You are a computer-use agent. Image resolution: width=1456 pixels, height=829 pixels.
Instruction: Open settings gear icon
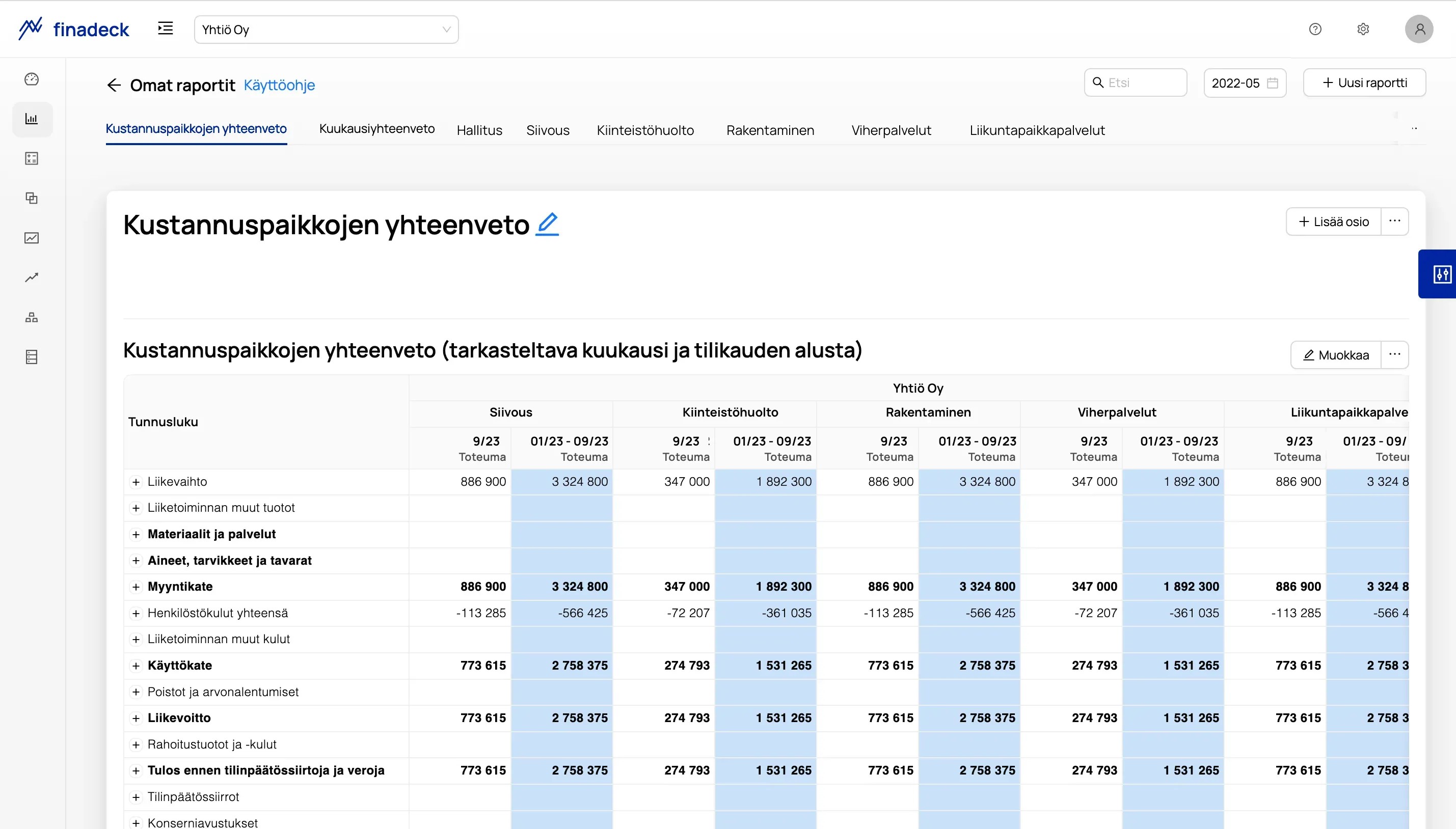(1363, 29)
